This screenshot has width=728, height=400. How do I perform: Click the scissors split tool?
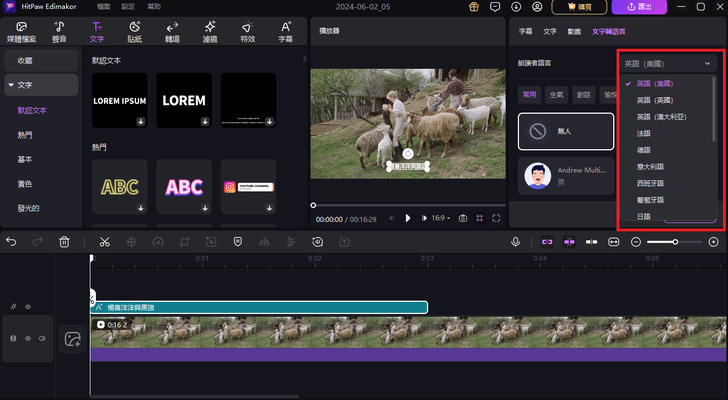[104, 242]
